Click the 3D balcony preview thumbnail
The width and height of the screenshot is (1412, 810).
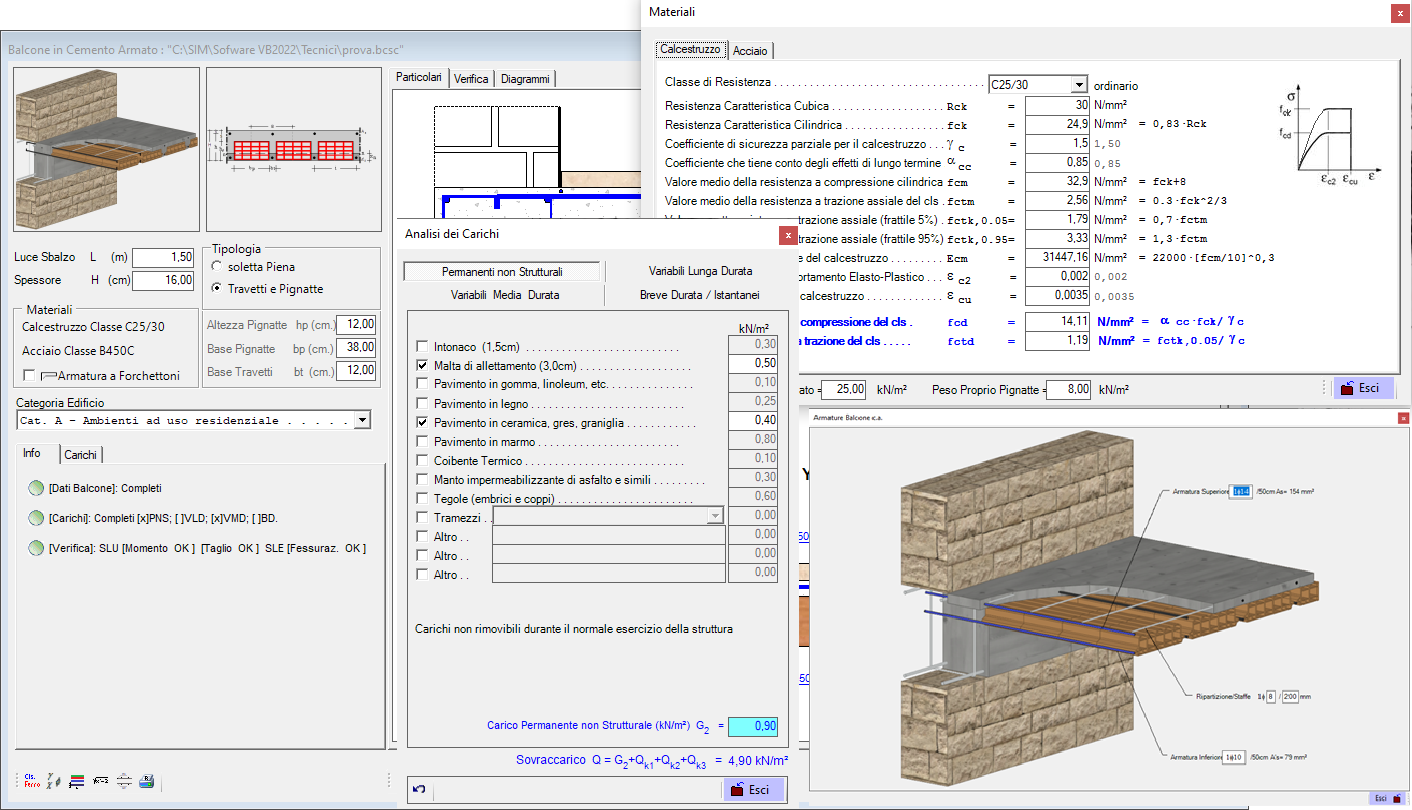coord(104,148)
